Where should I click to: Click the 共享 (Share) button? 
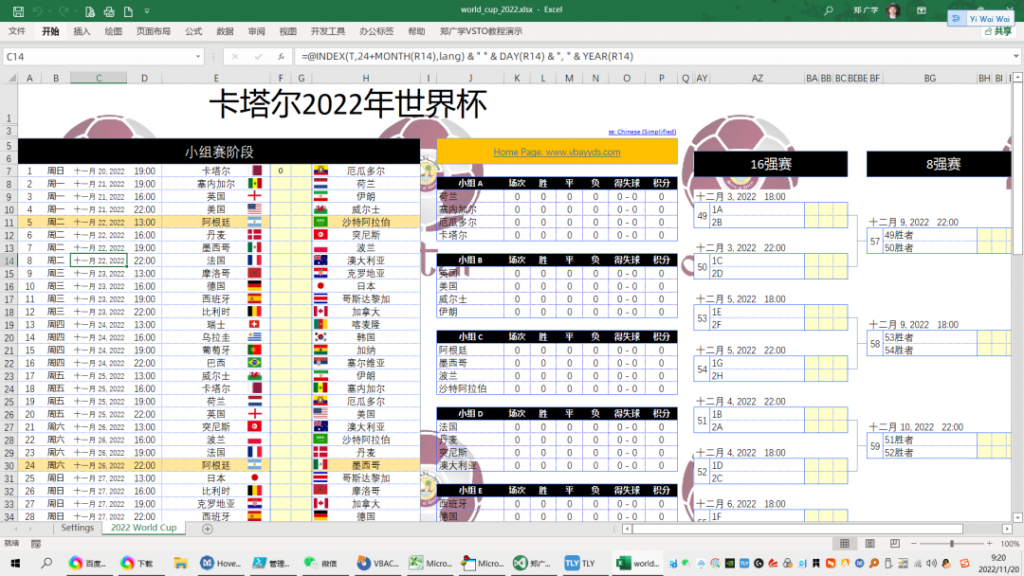pyautogui.click(x=997, y=31)
